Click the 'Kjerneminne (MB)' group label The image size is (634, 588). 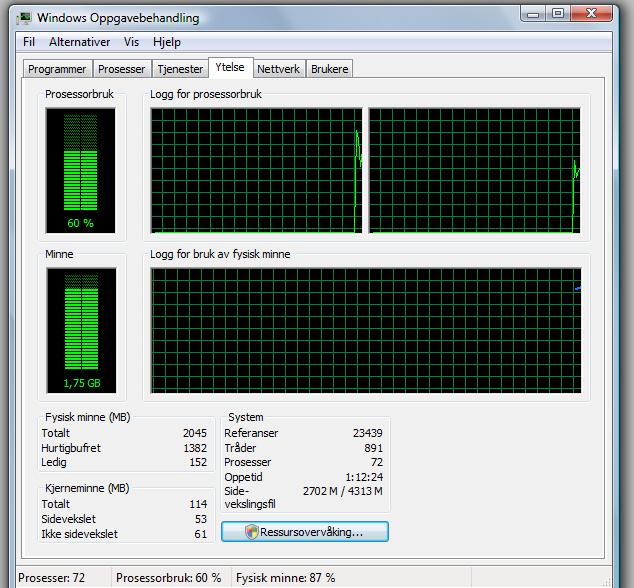87,488
